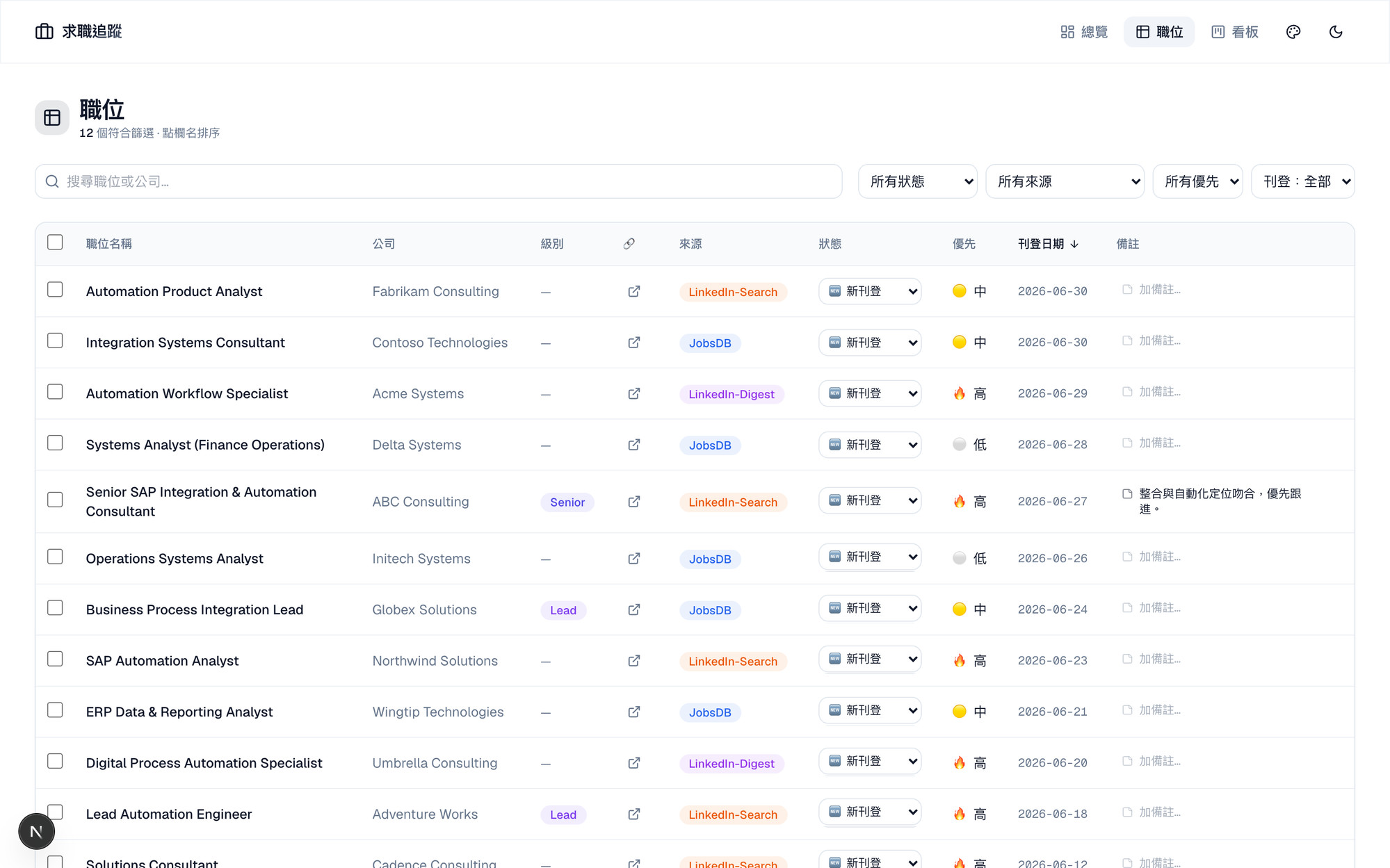Select the SAP Automation Analyst row checkbox
Viewport: 1390px width, 868px height.
click(x=55, y=659)
